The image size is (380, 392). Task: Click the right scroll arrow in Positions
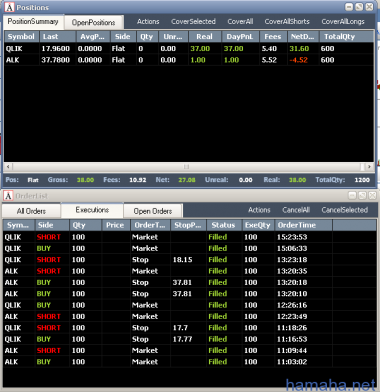[369, 166]
